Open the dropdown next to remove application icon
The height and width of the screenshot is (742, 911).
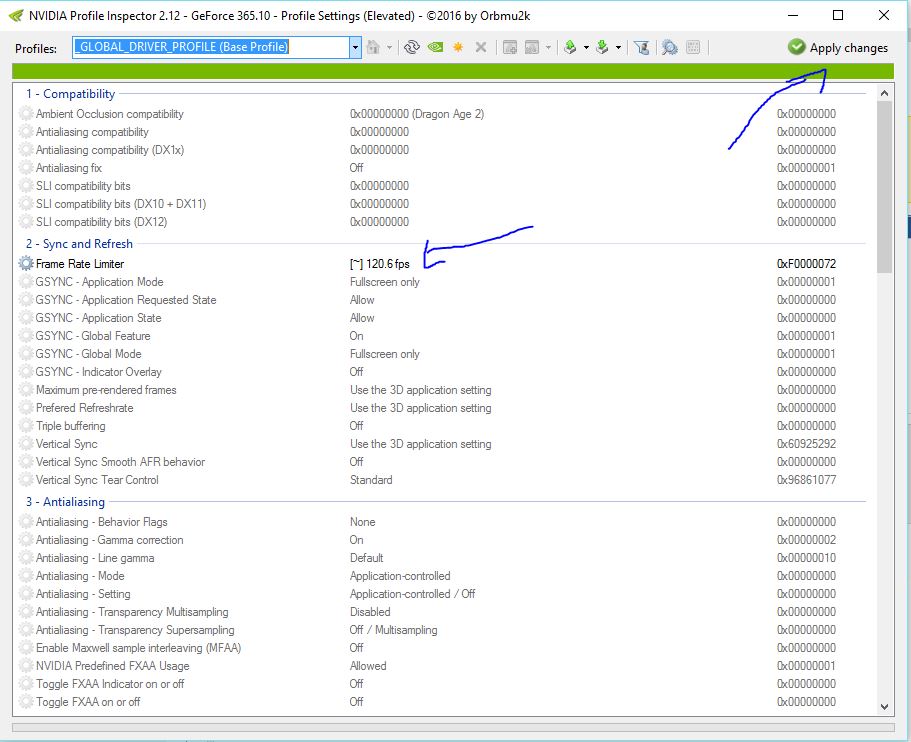point(548,48)
